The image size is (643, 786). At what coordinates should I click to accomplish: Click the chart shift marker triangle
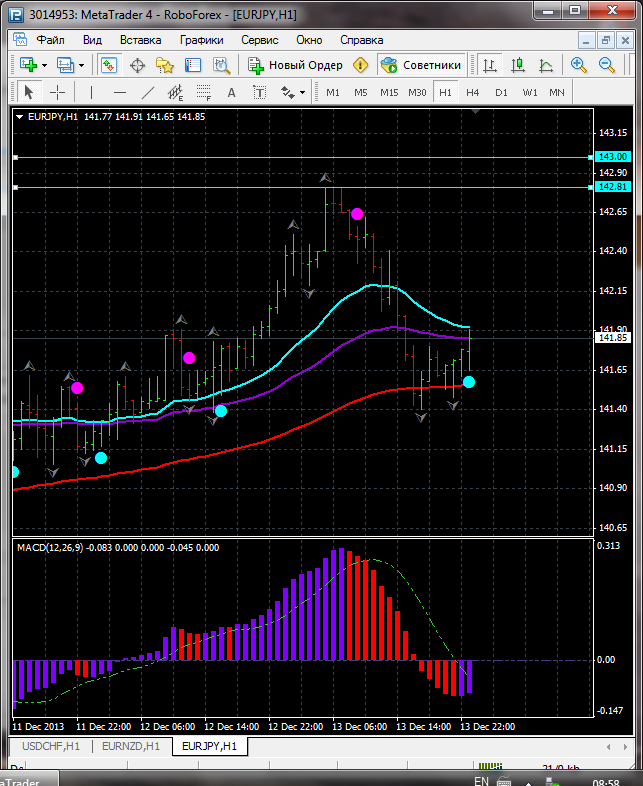tap(476, 111)
